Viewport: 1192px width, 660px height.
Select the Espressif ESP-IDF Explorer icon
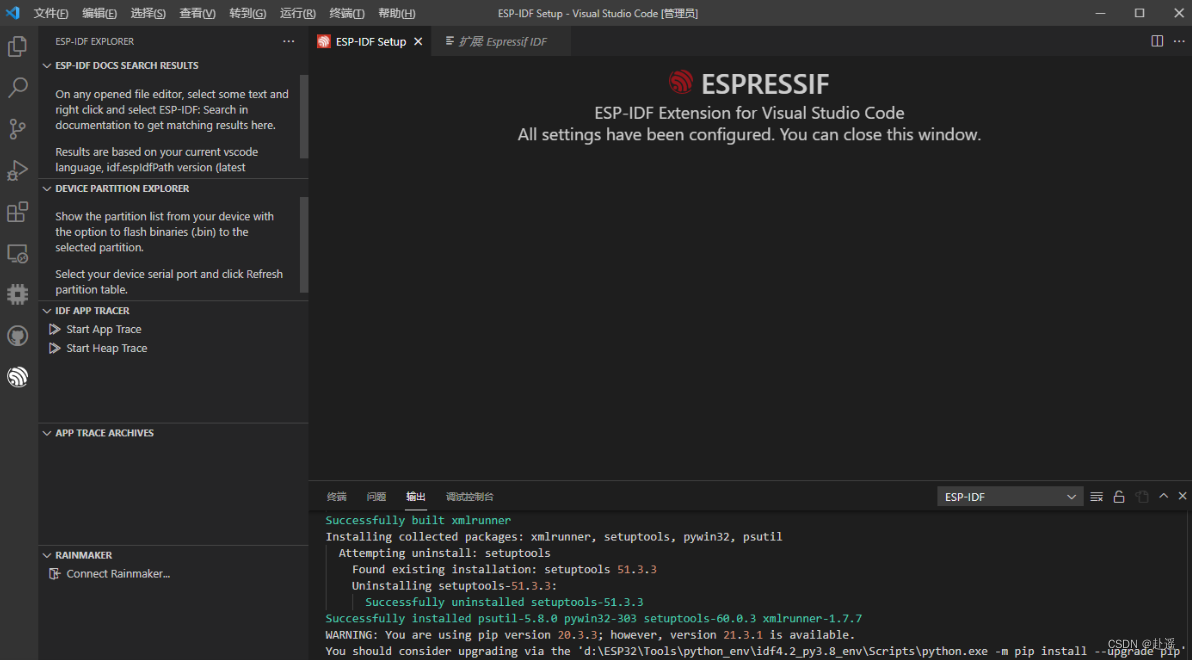(17, 376)
